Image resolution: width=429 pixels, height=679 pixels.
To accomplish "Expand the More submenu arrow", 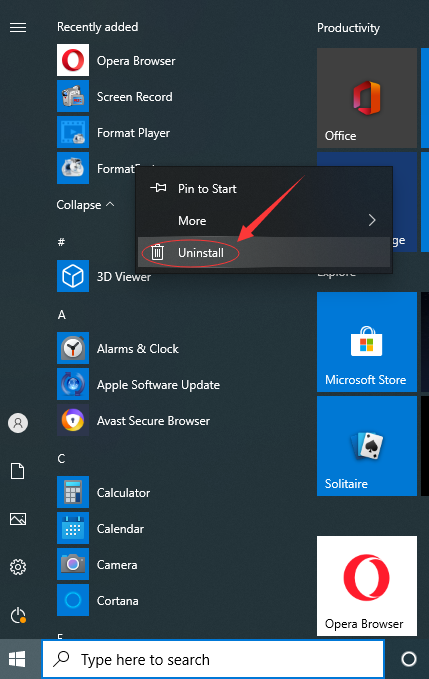I will click(372, 220).
